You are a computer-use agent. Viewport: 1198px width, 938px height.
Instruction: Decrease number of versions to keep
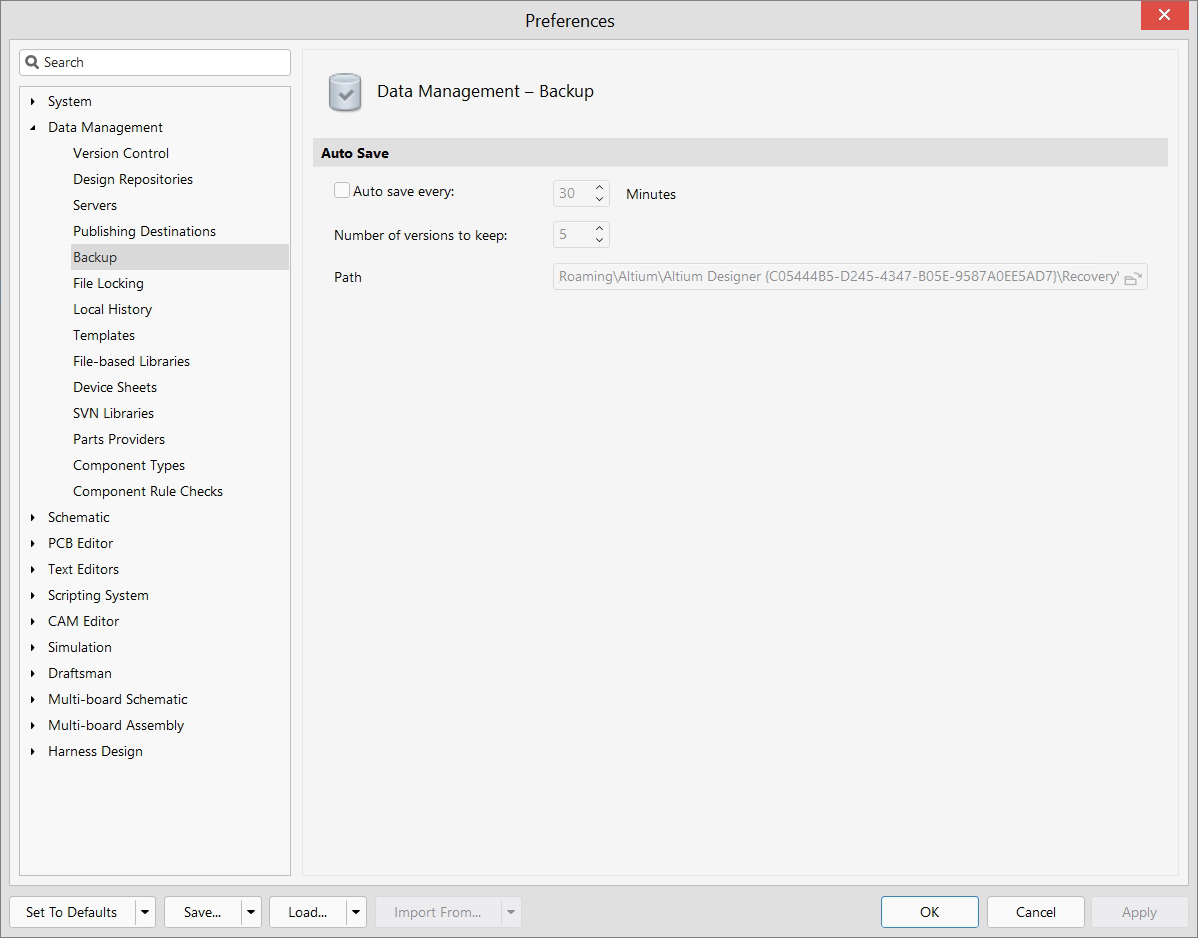click(600, 240)
